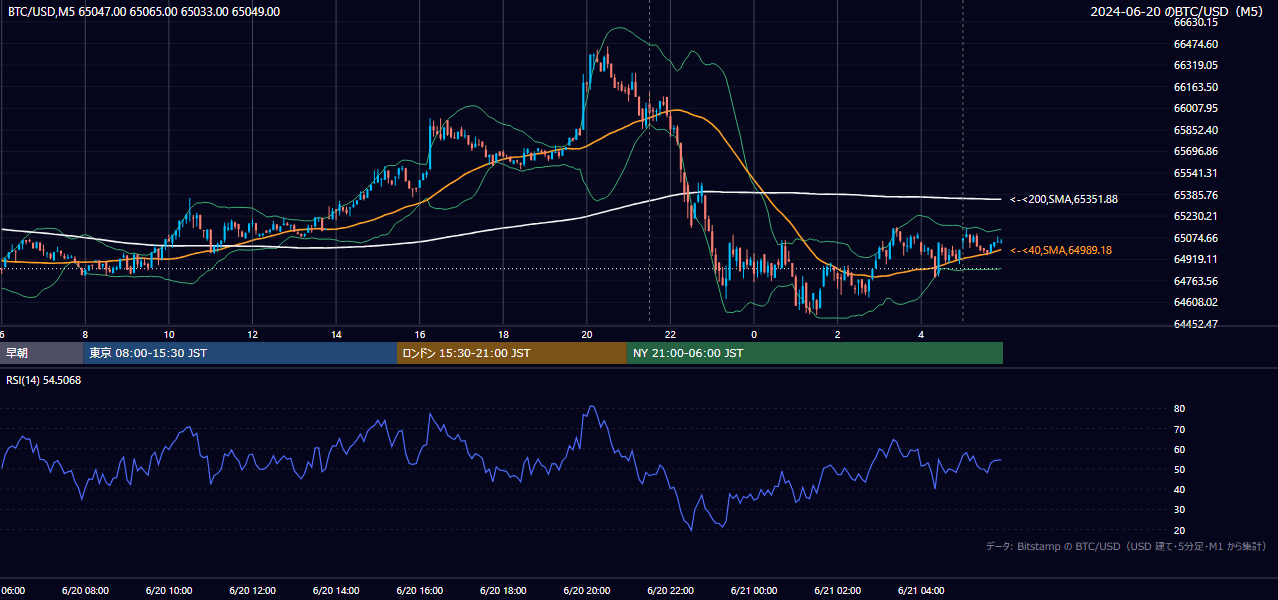Click the bottom date label 6/20 10:00
Viewport: 1278px width, 600px height.
pos(169,591)
